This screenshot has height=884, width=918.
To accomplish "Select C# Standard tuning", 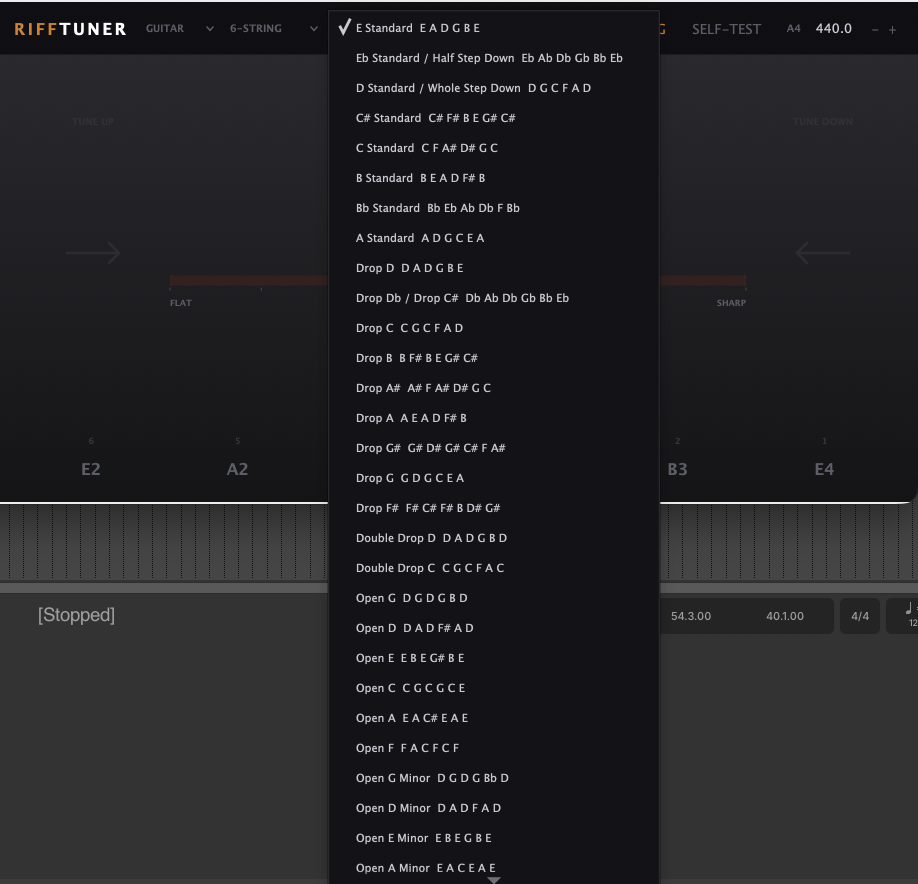I will (x=494, y=118).
